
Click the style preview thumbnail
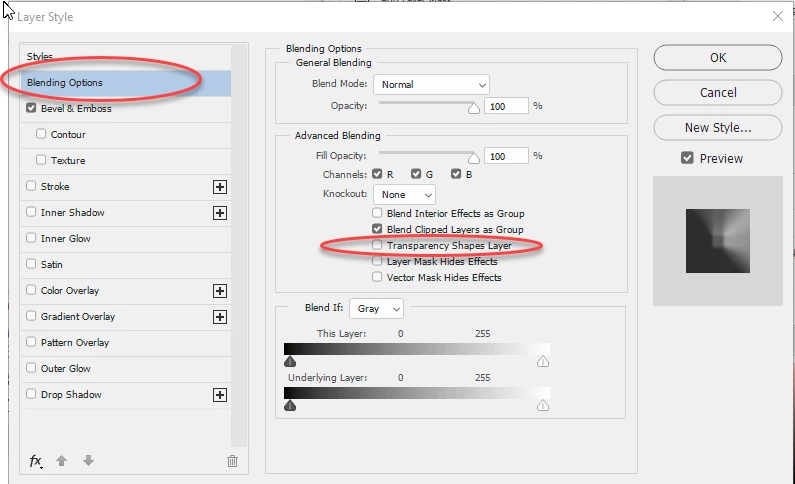point(717,241)
